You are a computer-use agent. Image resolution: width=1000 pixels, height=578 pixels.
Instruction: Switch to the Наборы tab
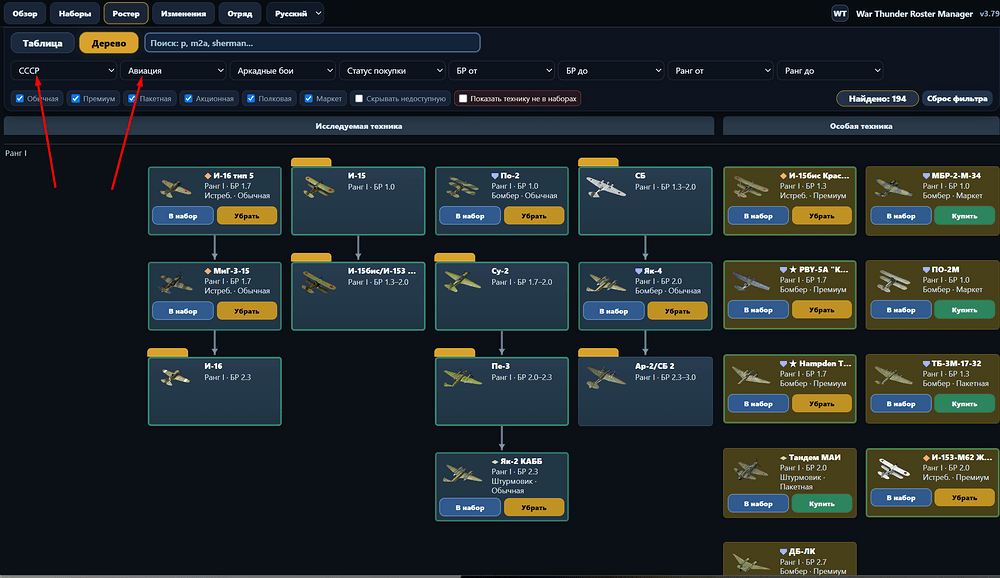point(75,13)
